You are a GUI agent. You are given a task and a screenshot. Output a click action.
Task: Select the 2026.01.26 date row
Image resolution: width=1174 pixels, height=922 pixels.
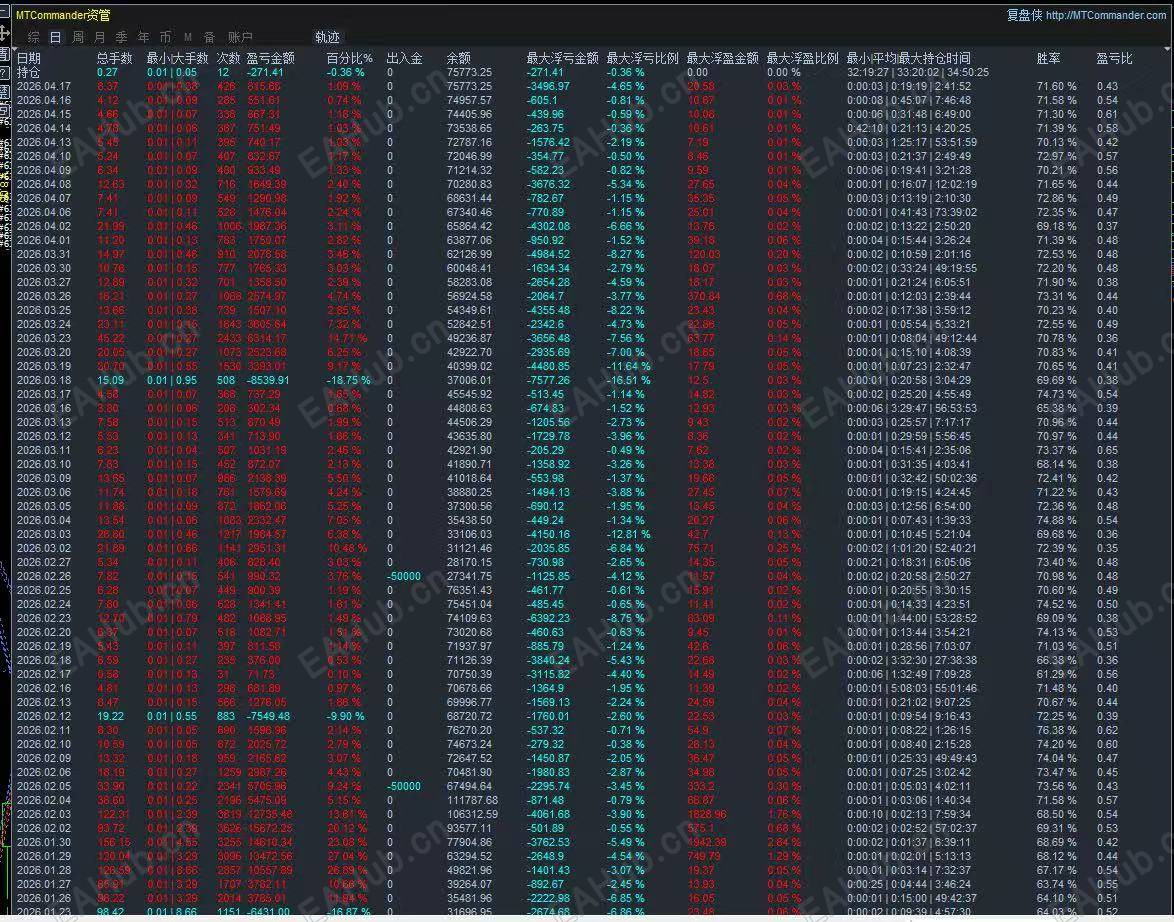click(x=44, y=898)
